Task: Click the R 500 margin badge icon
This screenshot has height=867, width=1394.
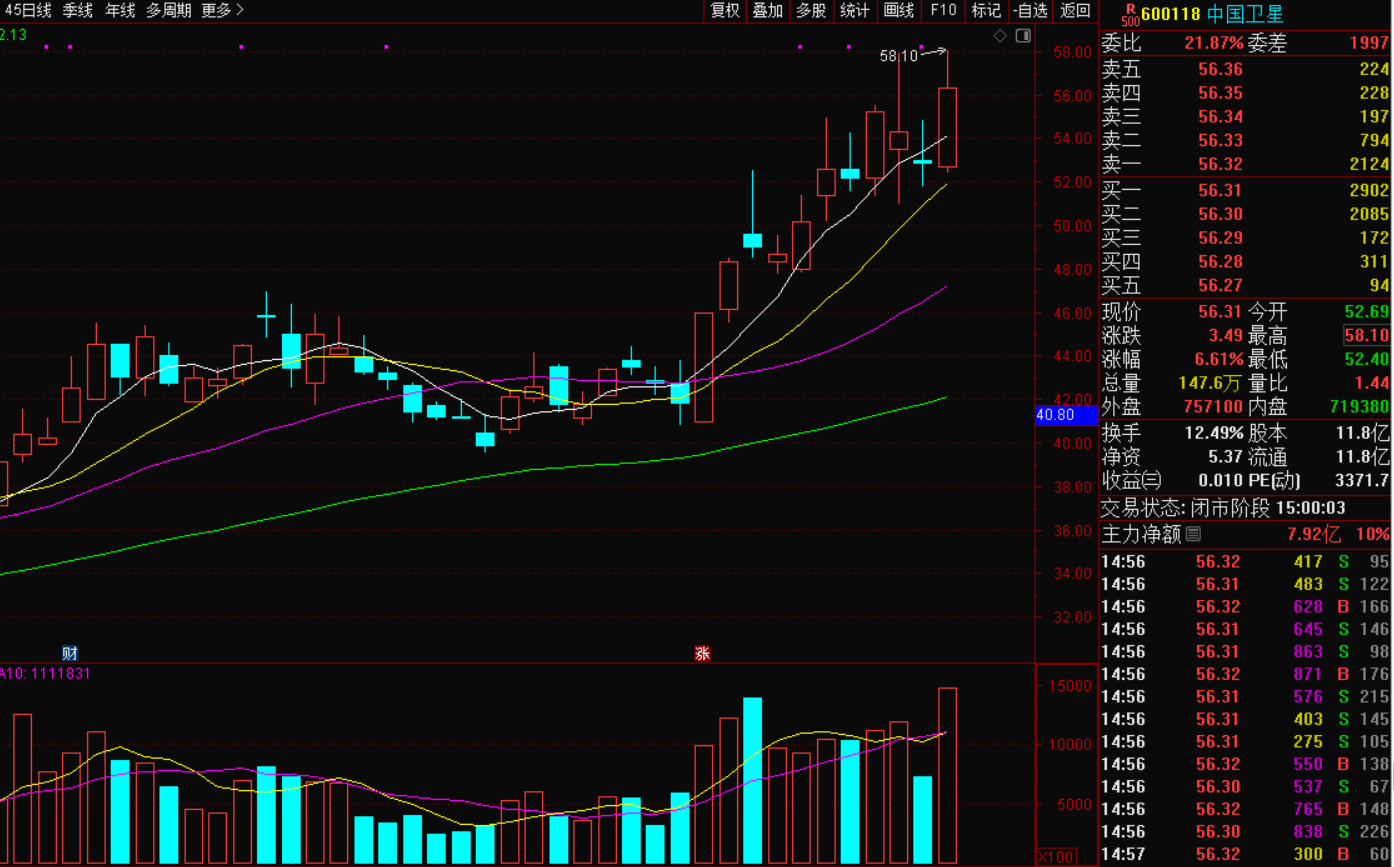Action: tap(1129, 14)
